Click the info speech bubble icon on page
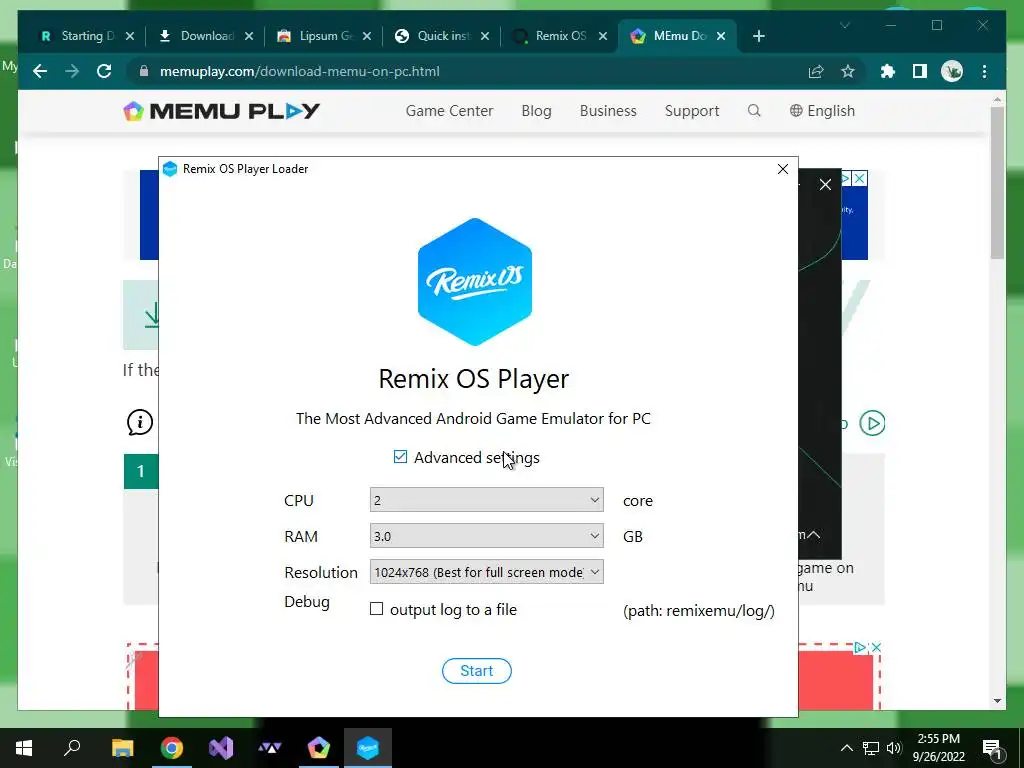This screenshot has width=1024, height=768. click(140, 423)
